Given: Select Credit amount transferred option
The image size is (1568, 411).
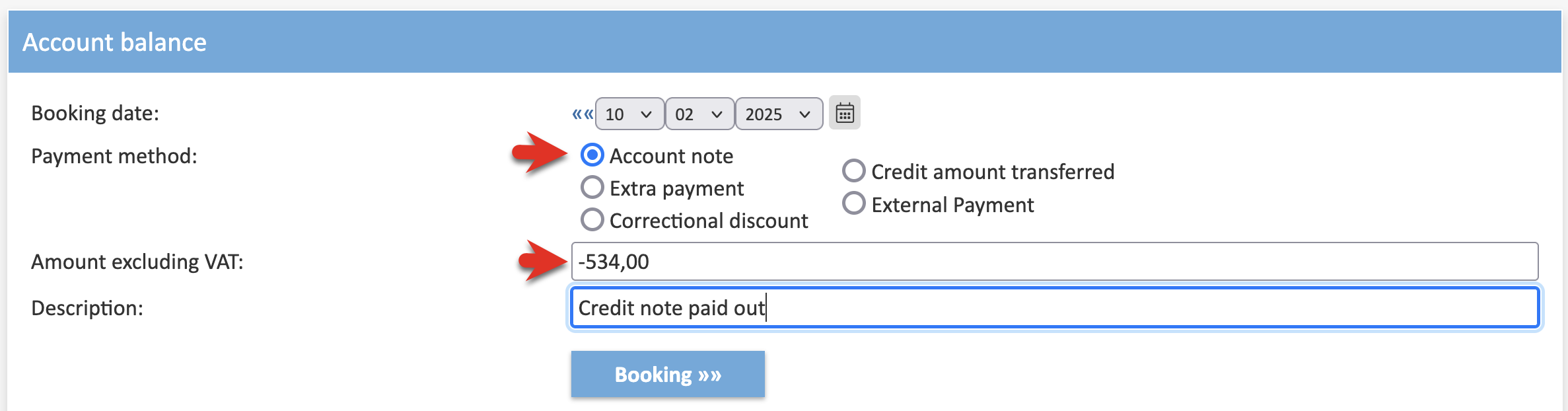Looking at the screenshot, I should click(854, 170).
